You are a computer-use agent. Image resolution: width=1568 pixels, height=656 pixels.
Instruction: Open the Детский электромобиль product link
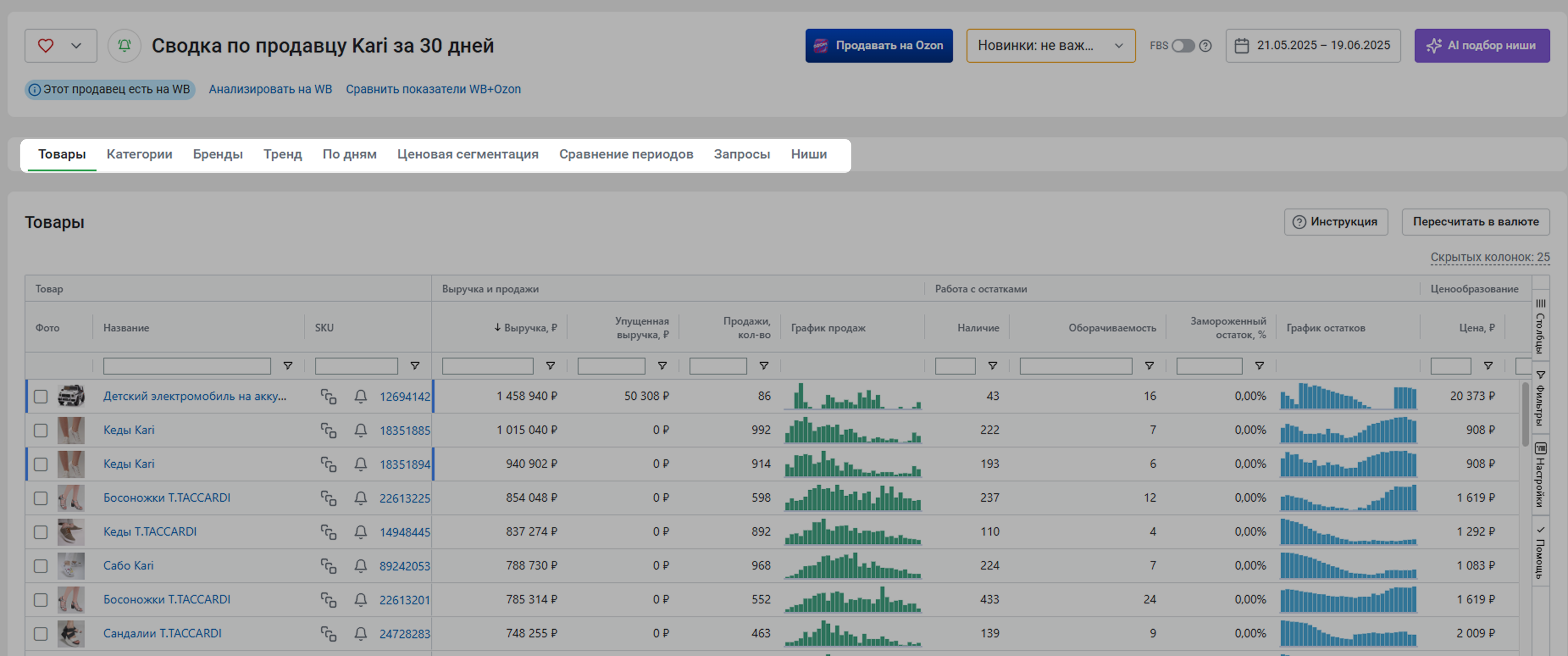tap(195, 396)
